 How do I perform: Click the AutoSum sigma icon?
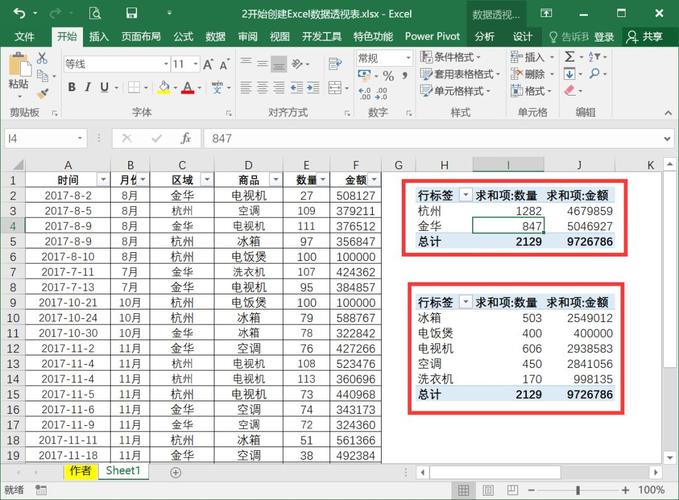pos(569,57)
